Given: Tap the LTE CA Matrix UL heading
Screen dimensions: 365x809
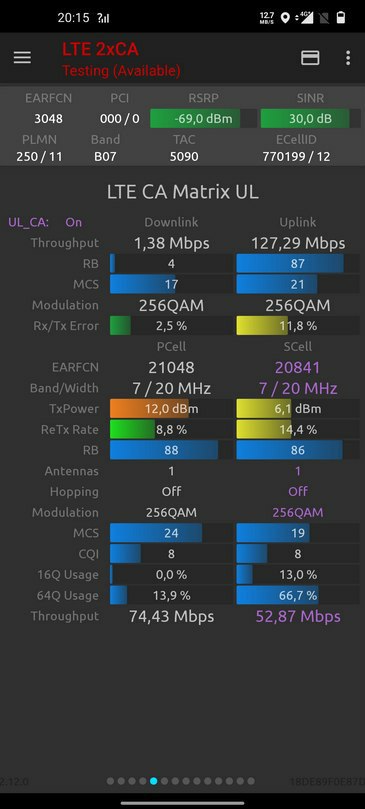Looking at the screenshot, I should pos(183,192).
